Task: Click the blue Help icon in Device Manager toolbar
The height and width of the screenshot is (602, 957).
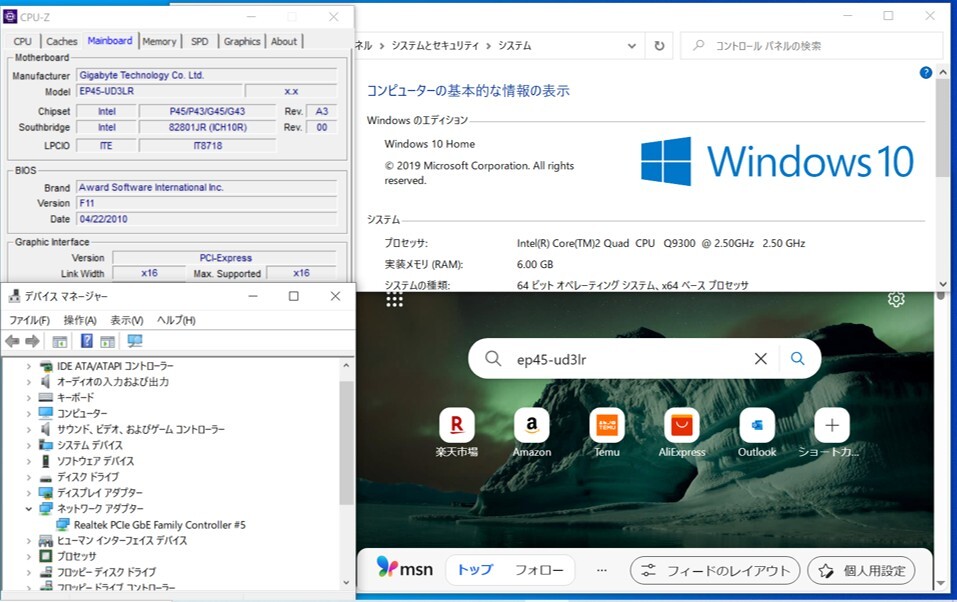Action: [87, 341]
